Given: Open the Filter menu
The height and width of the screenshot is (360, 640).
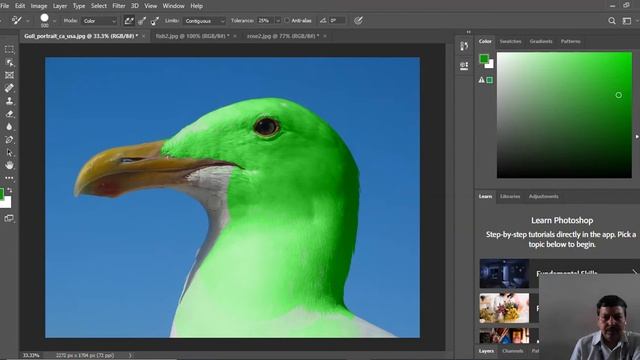Looking at the screenshot, I should (x=119, y=6).
